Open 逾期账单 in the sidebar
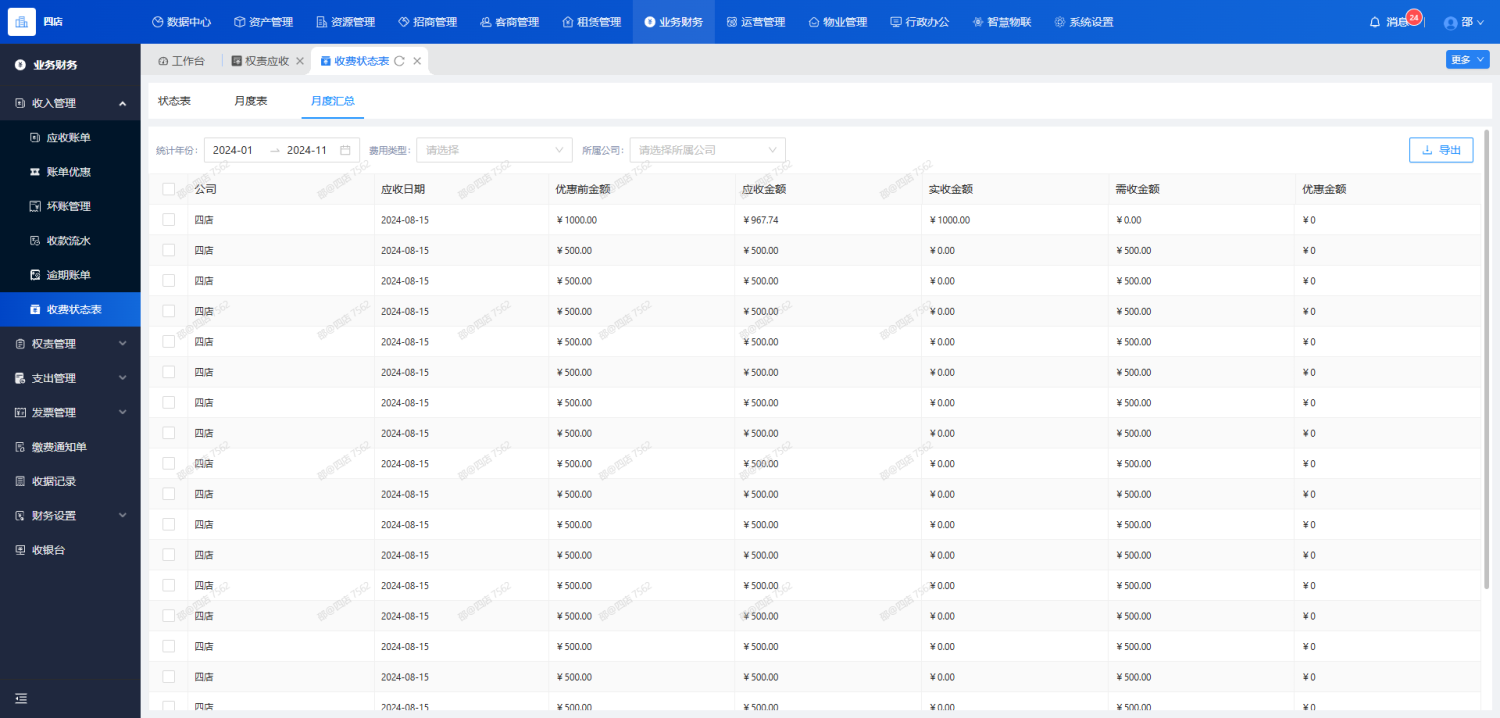The width and height of the screenshot is (1500, 718). tap(70, 275)
